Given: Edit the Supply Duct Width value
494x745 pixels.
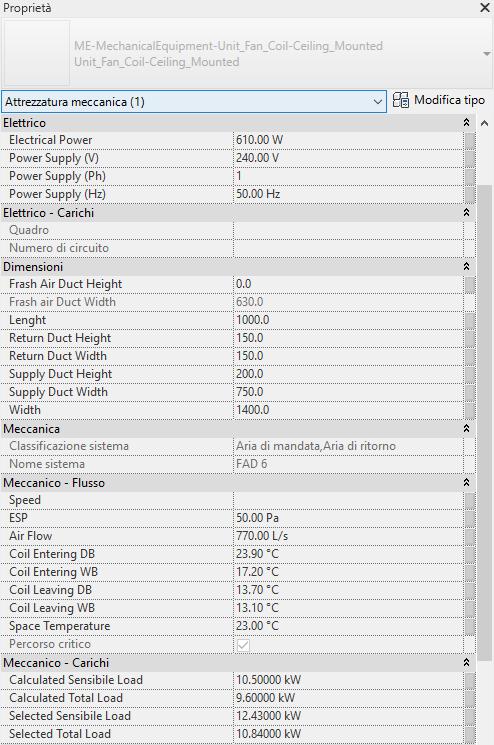Looking at the screenshot, I should tap(349, 392).
